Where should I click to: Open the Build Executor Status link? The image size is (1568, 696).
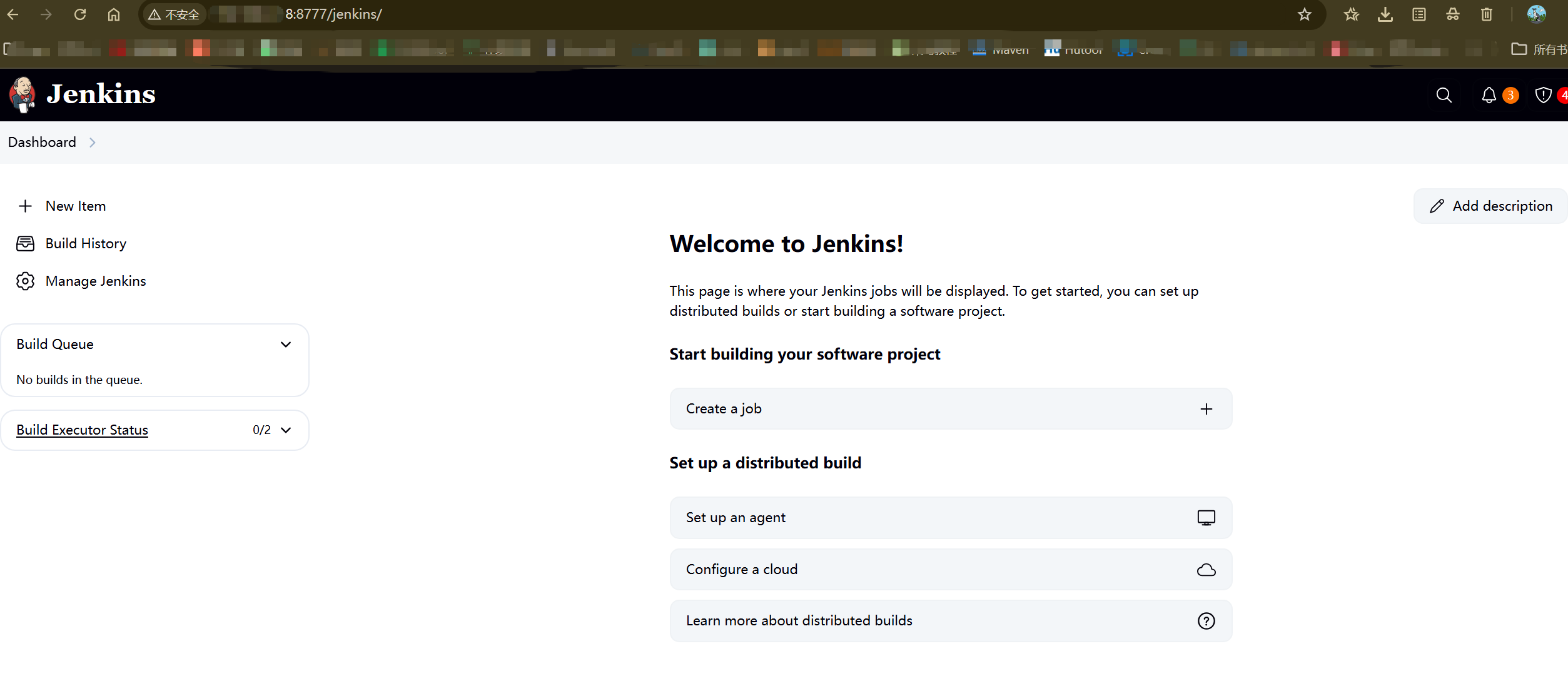coord(82,430)
